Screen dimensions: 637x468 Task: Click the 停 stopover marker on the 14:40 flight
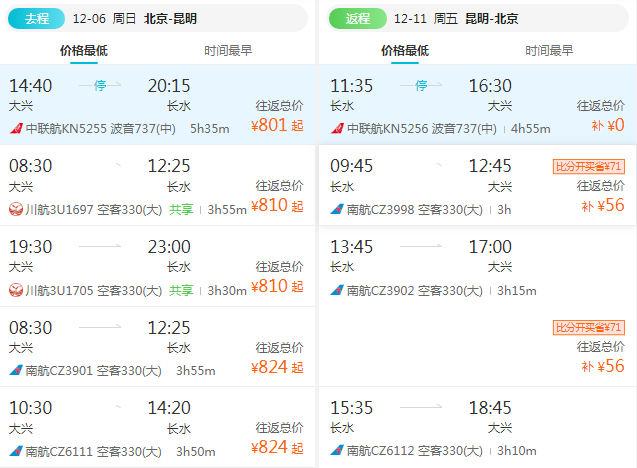pyautogui.click(x=100, y=85)
